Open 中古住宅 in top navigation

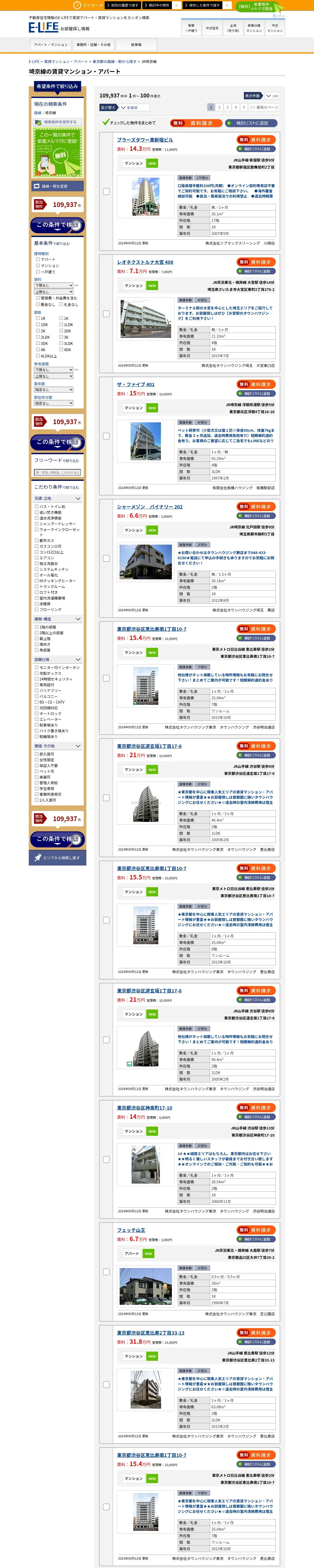[212, 28]
